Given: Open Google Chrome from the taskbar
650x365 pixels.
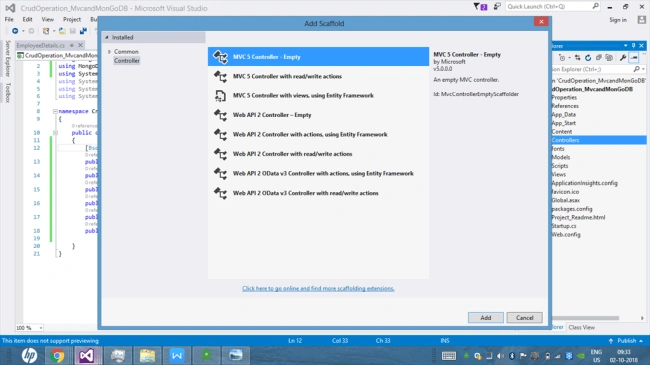Looking at the screenshot, I should (x=57, y=355).
